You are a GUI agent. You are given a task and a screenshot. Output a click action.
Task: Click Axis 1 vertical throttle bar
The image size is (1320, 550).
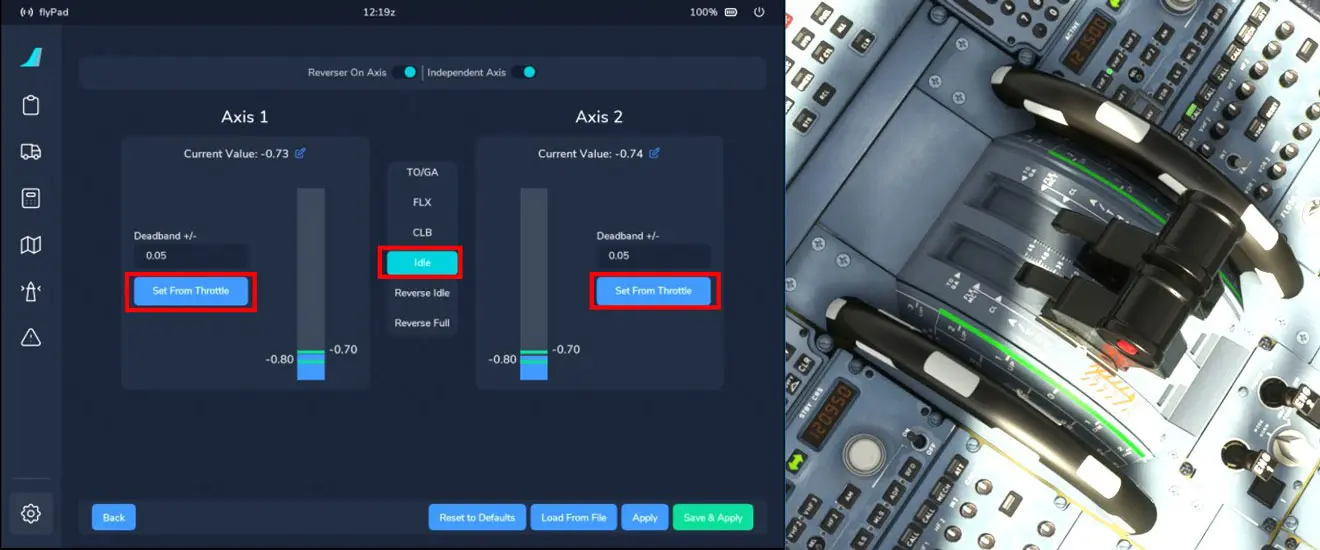(x=311, y=284)
